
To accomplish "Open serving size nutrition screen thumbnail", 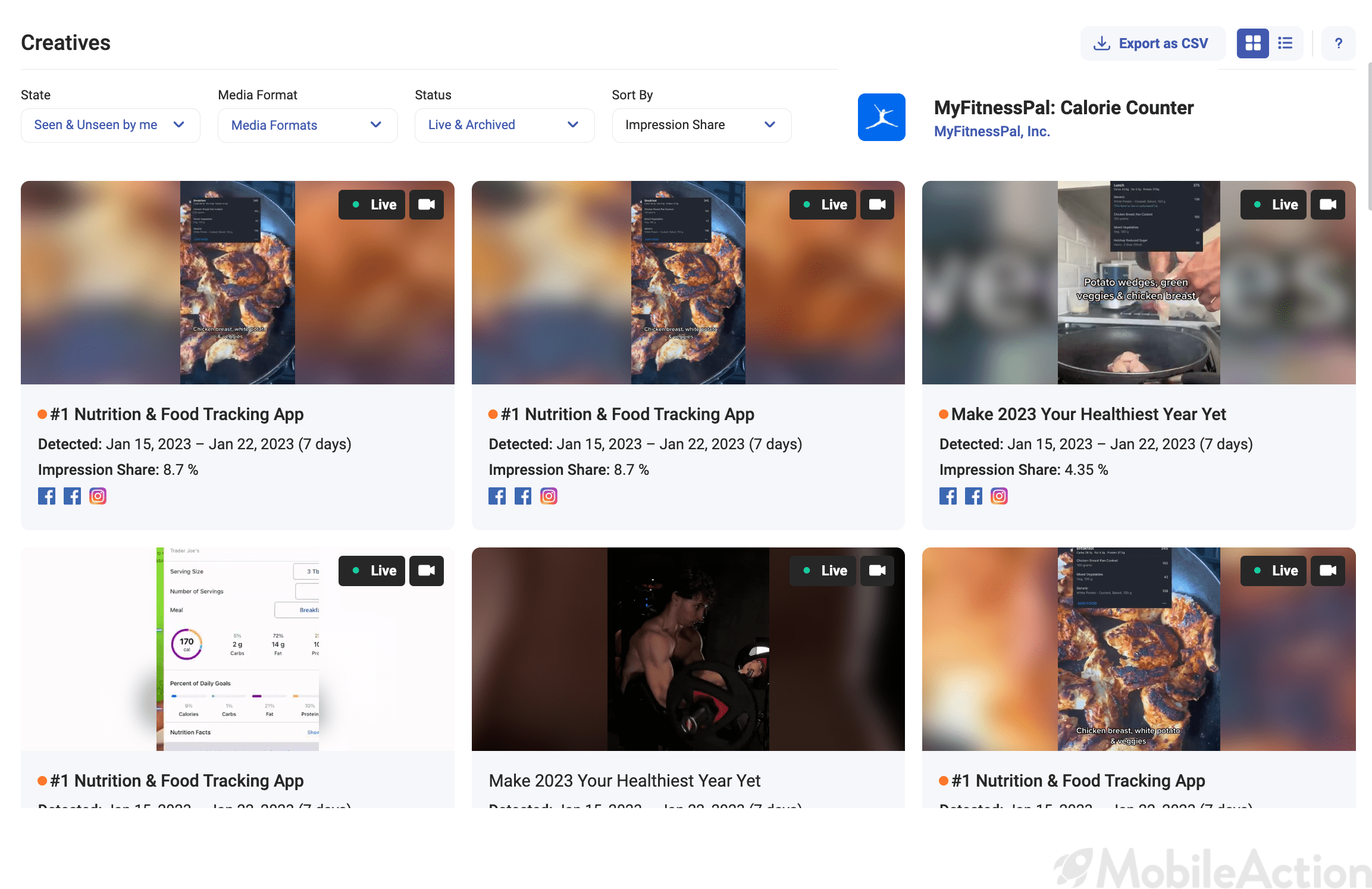I will pos(237,649).
